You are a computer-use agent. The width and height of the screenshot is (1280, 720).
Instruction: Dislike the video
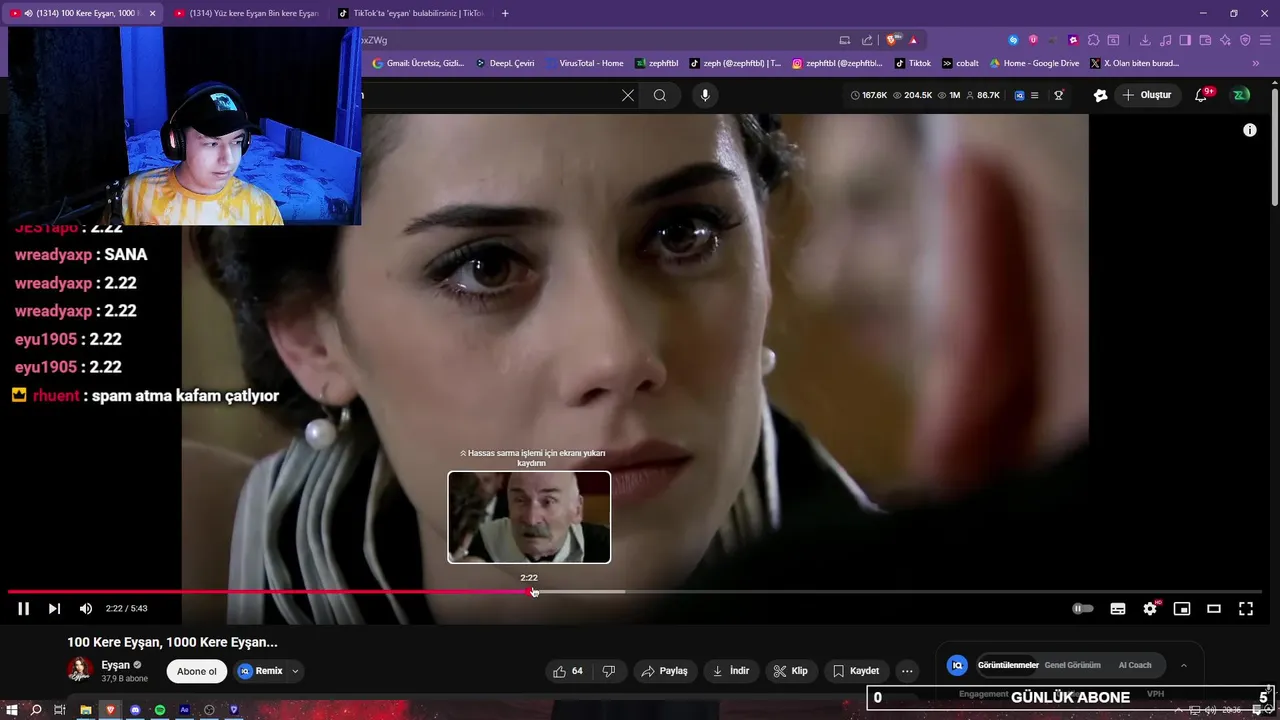click(x=609, y=671)
